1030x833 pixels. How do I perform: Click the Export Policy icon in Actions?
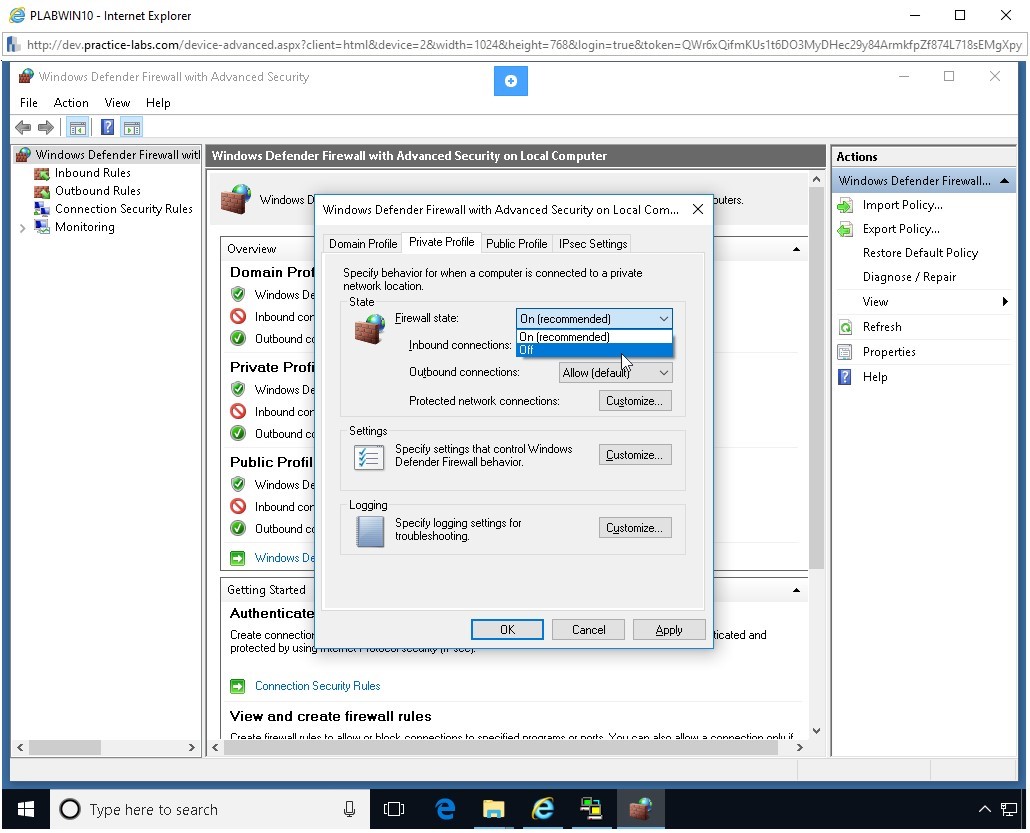pos(845,229)
